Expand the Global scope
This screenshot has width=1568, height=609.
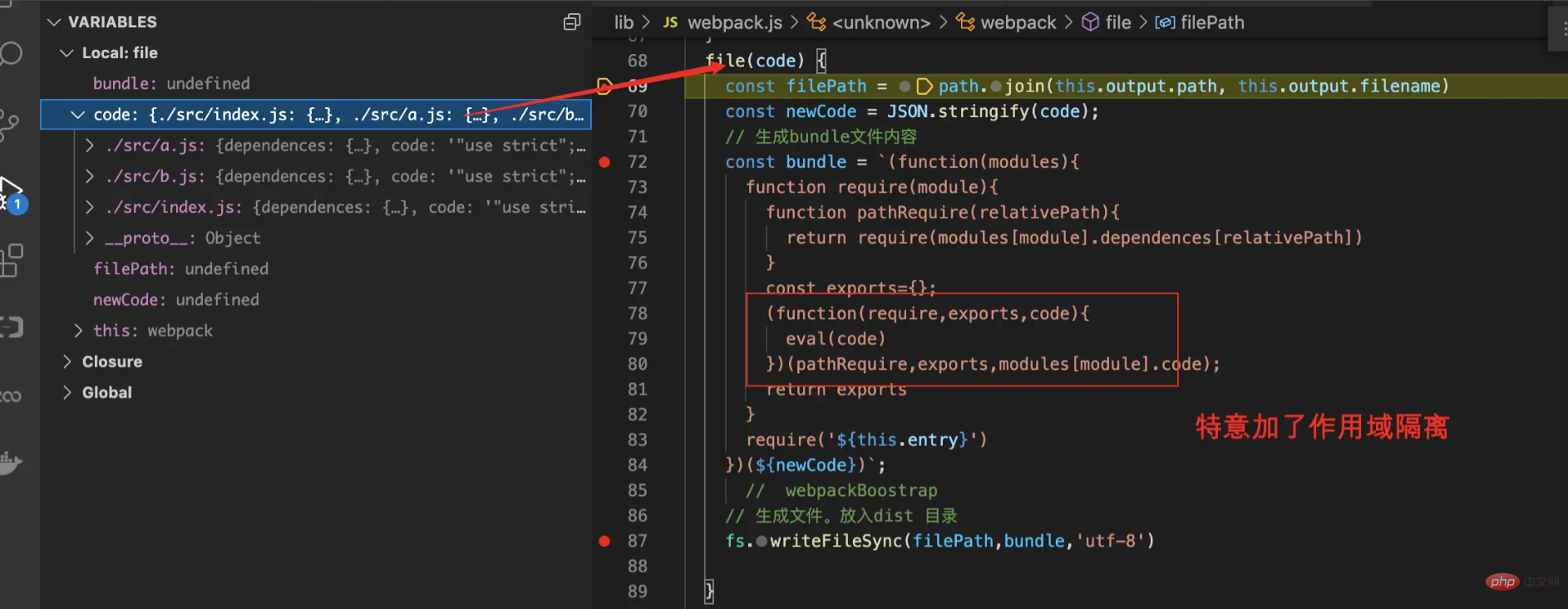click(x=67, y=392)
